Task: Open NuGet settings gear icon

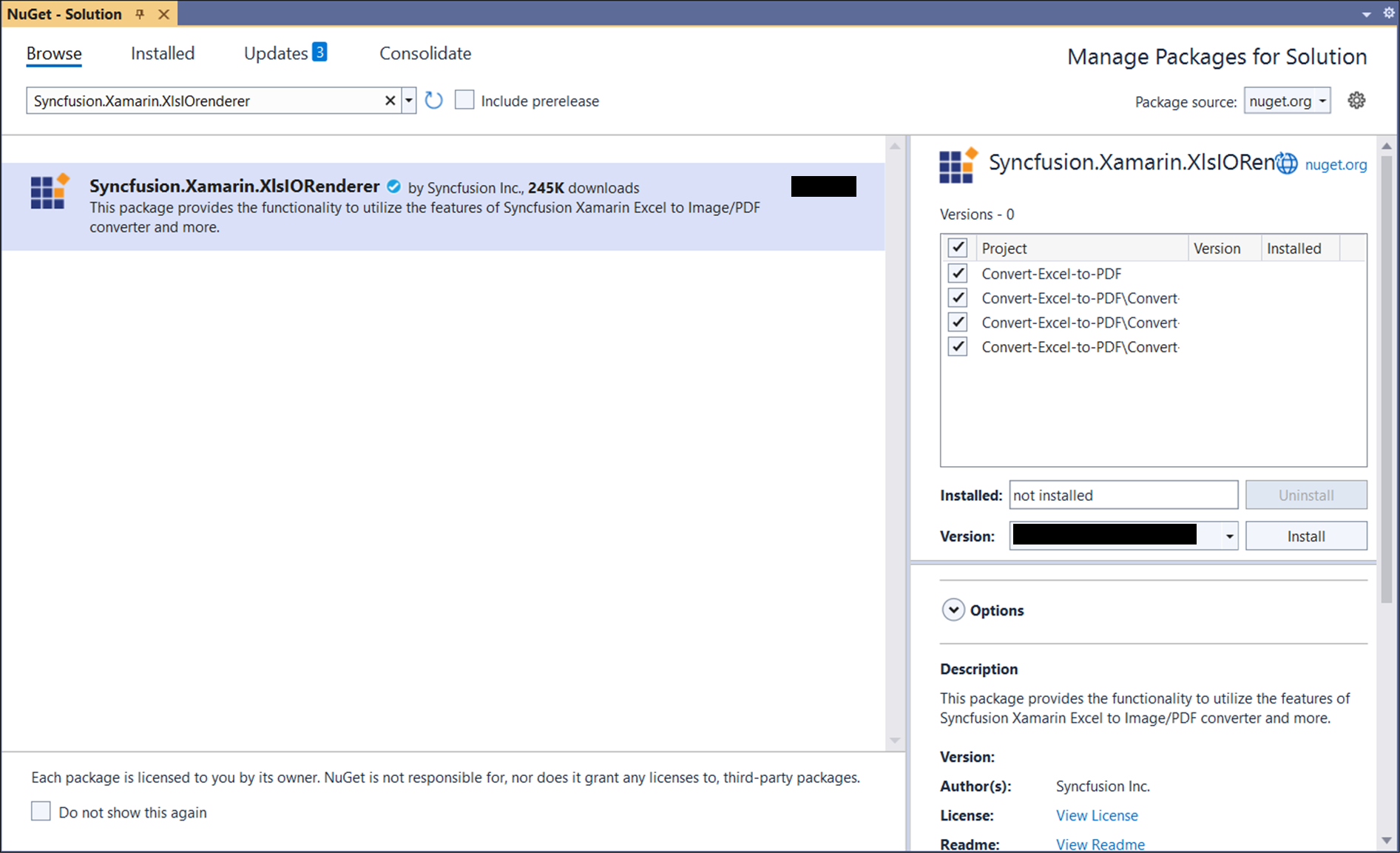Action: [x=1356, y=101]
